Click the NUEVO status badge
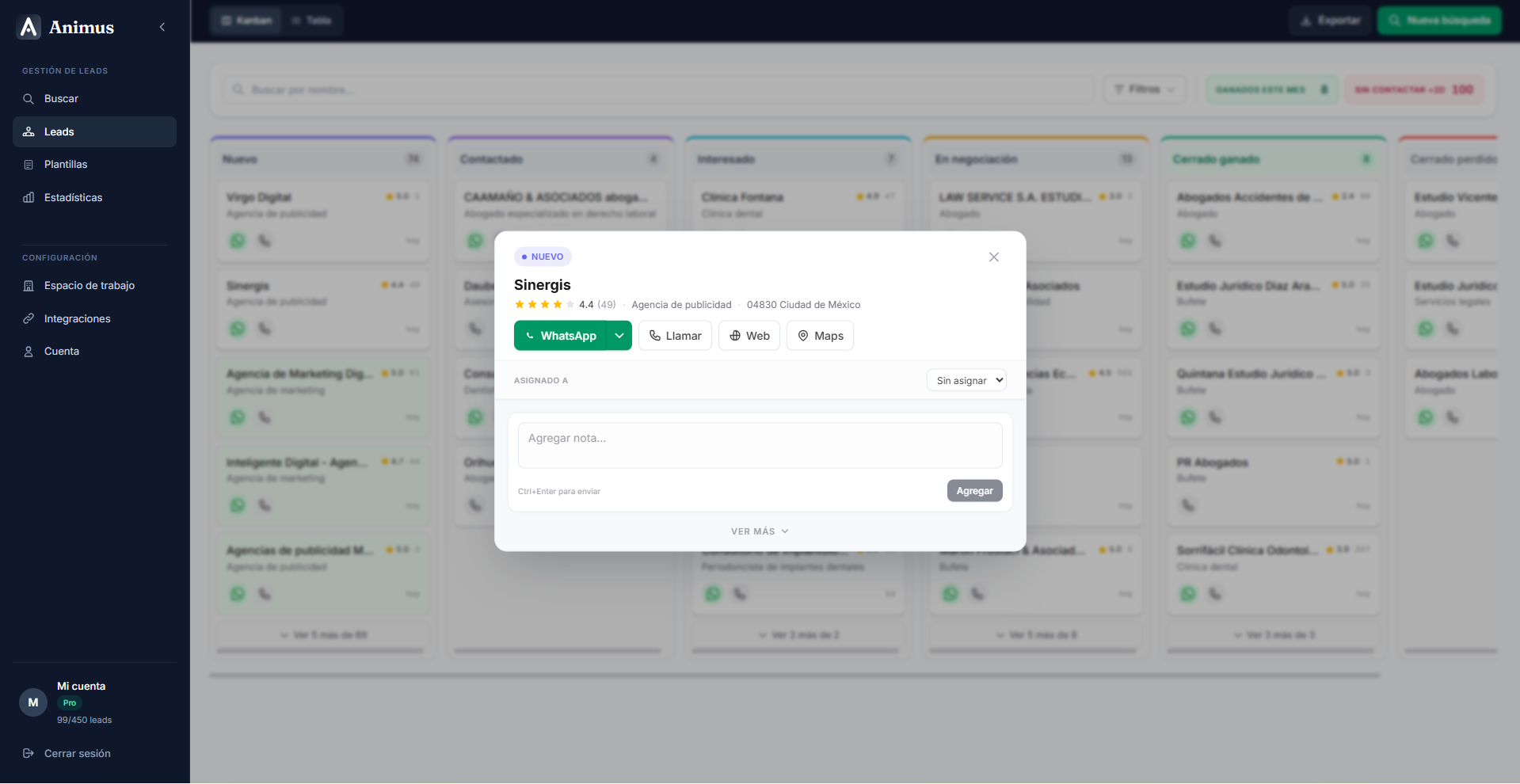Viewport: 1520px width, 784px height. pyautogui.click(x=543, y=257)
